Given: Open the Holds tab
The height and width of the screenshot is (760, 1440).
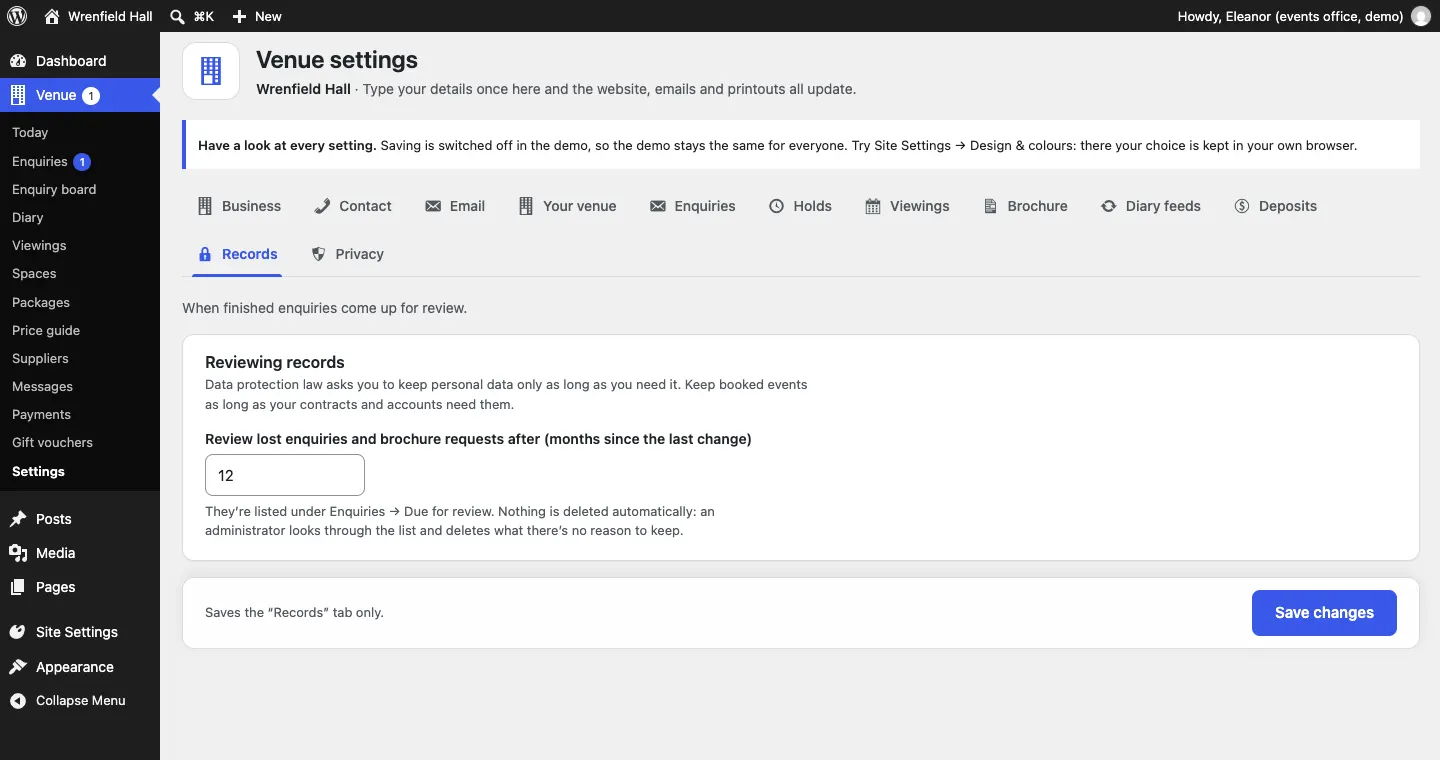Looking at the screenshot, I should pyautogui.click(x=800, y=206).
